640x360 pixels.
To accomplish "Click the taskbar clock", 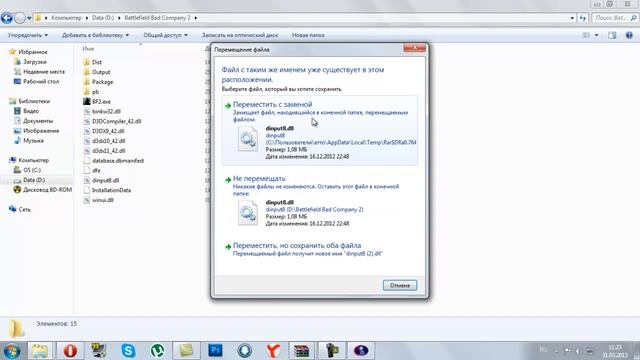I will coord(615,351).
